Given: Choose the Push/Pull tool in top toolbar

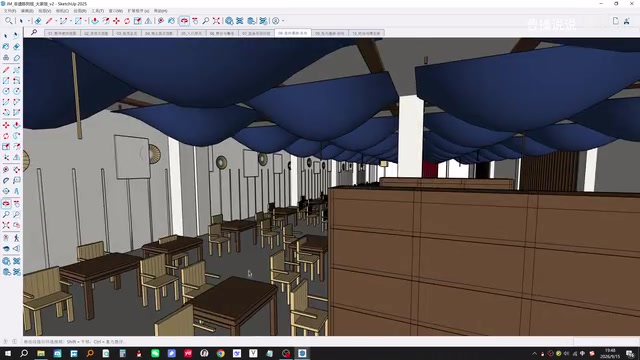Looking at the screenshot, I should pos(95,20).
